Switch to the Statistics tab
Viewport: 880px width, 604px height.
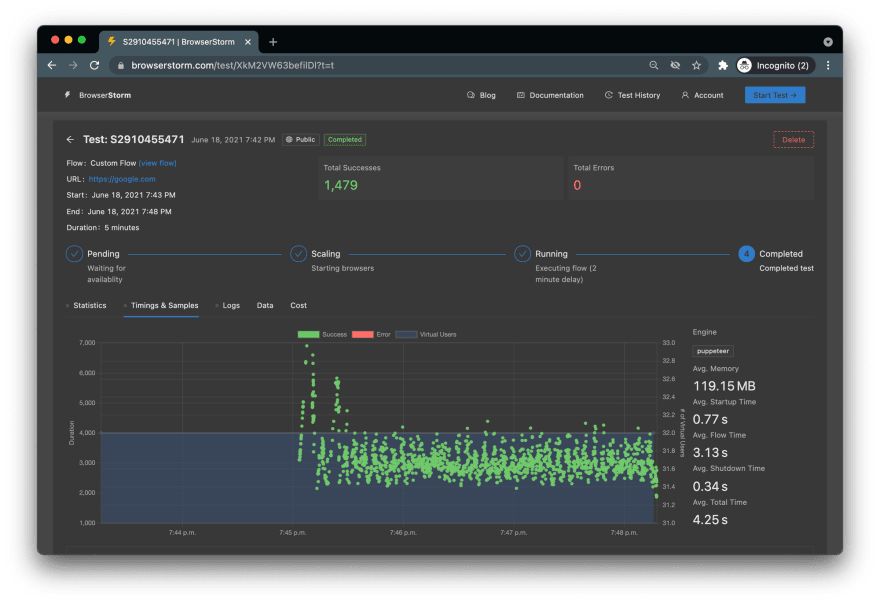[x=89, y=305]
